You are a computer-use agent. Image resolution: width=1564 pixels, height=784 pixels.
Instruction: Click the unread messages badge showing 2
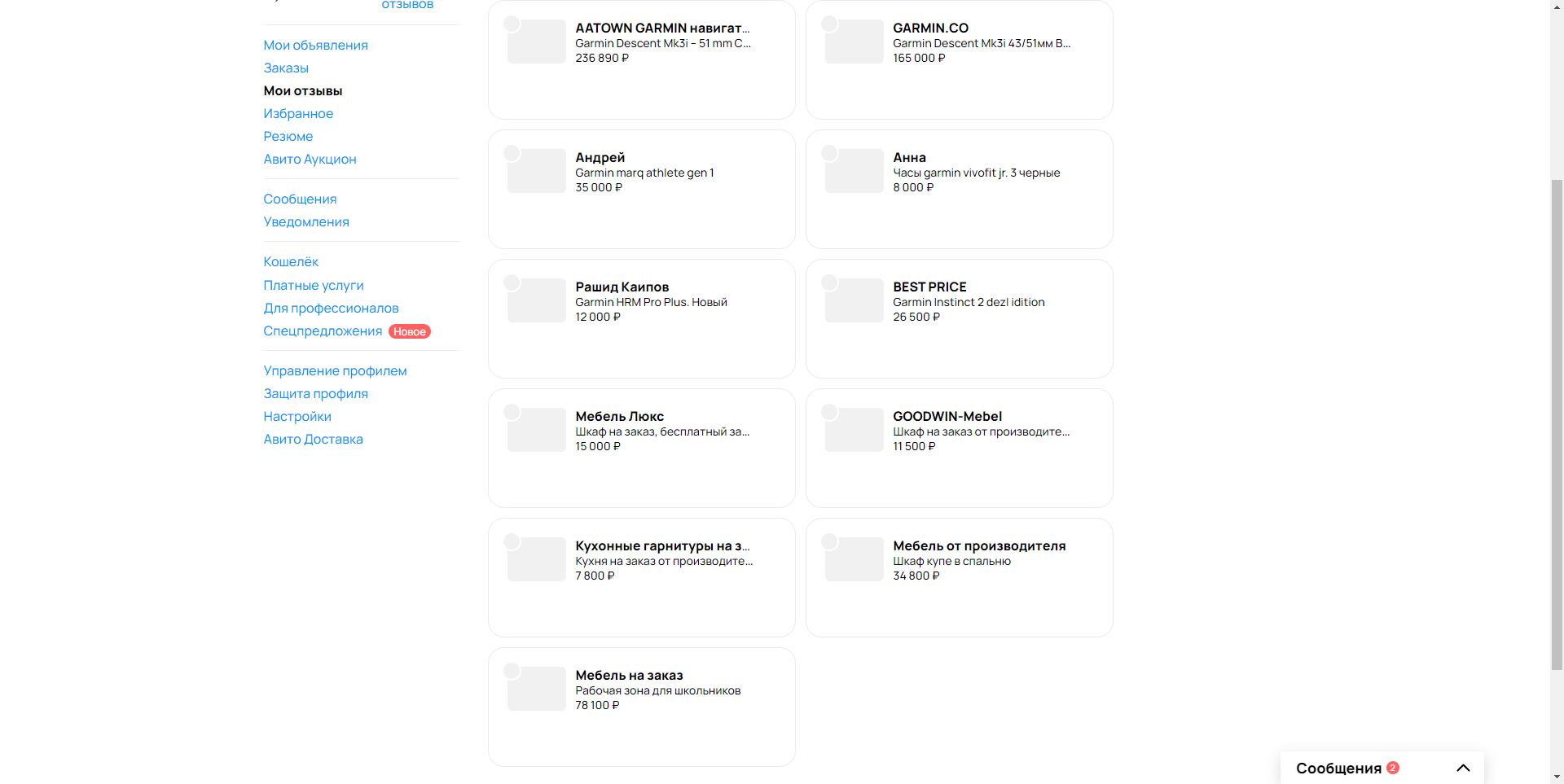[x=1393, y=768]
